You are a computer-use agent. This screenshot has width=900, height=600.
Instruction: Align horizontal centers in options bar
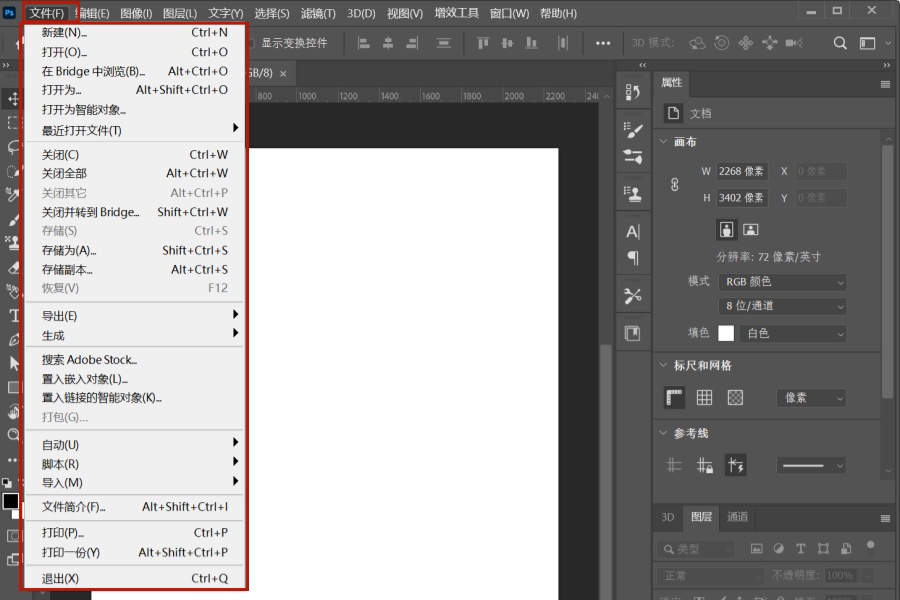point(388,43)
